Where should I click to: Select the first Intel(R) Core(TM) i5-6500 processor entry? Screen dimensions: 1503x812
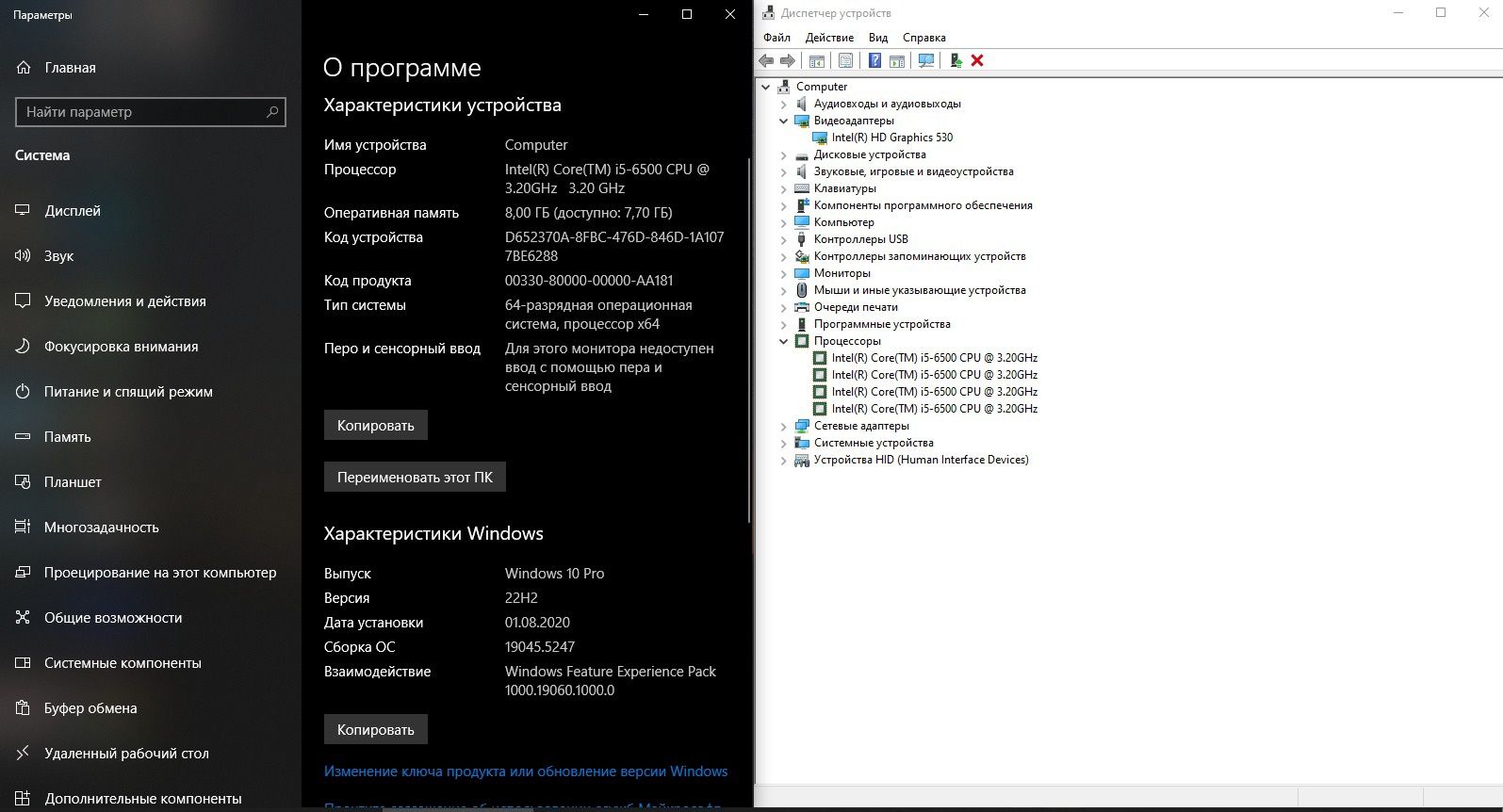pyautogui.click(x=934, y=358)
